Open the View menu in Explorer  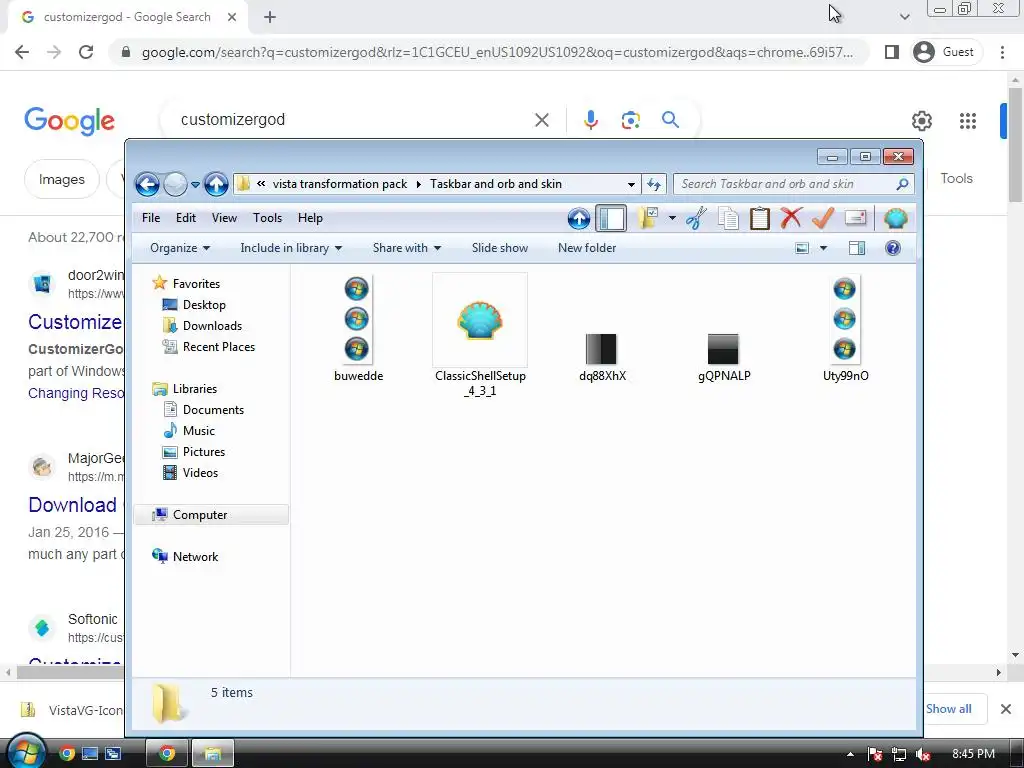tap(224, 218)
